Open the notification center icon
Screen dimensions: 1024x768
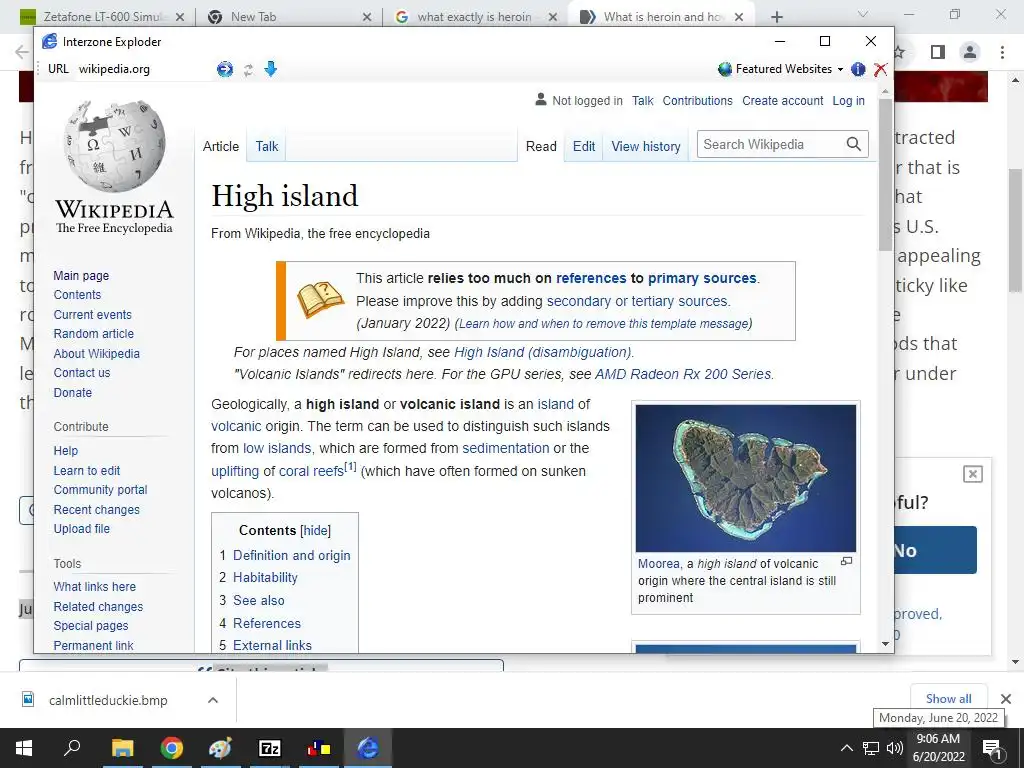(x=992, y=749)
